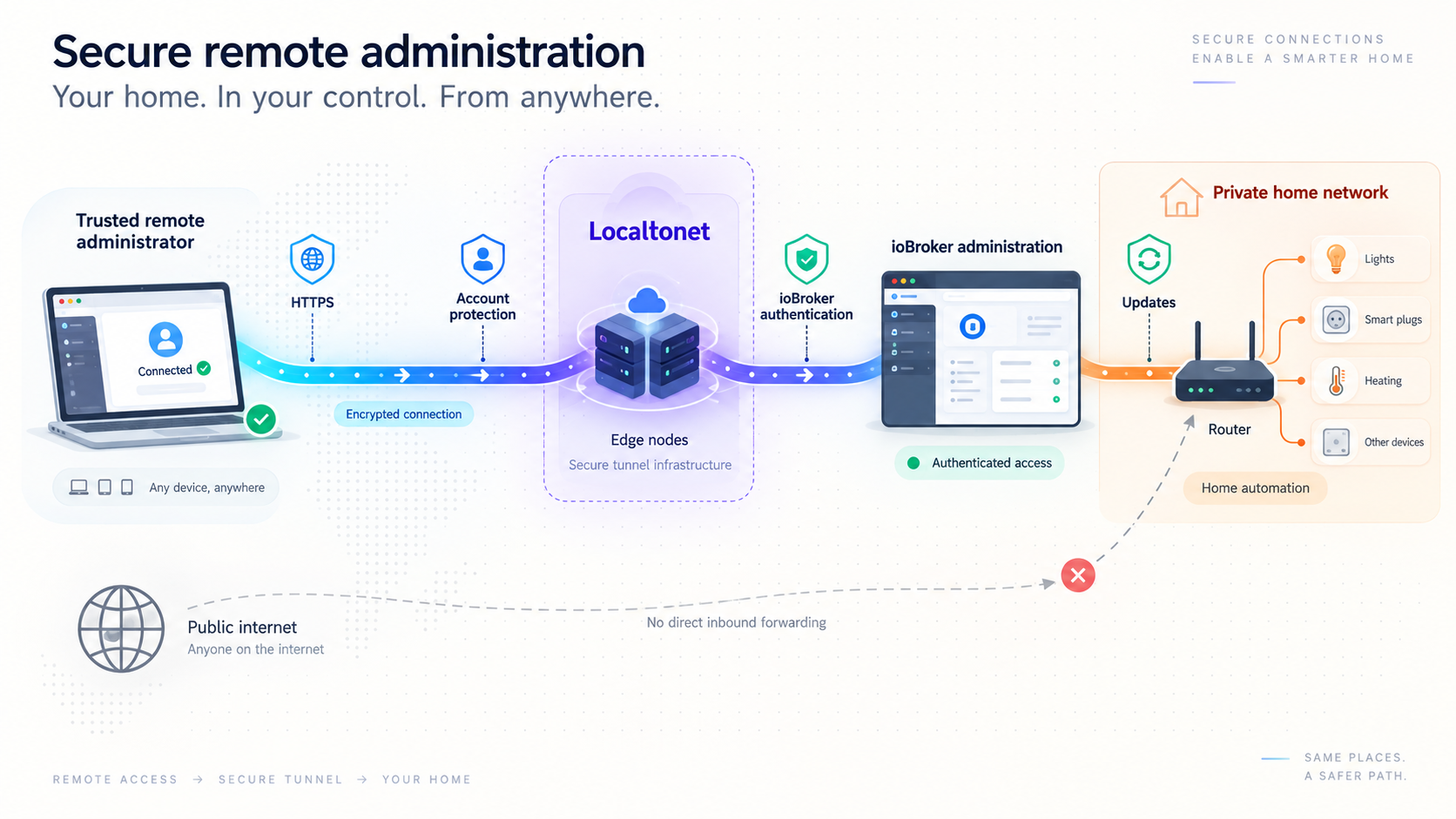
Task: Click the Public internet heading
Action: 242,628
